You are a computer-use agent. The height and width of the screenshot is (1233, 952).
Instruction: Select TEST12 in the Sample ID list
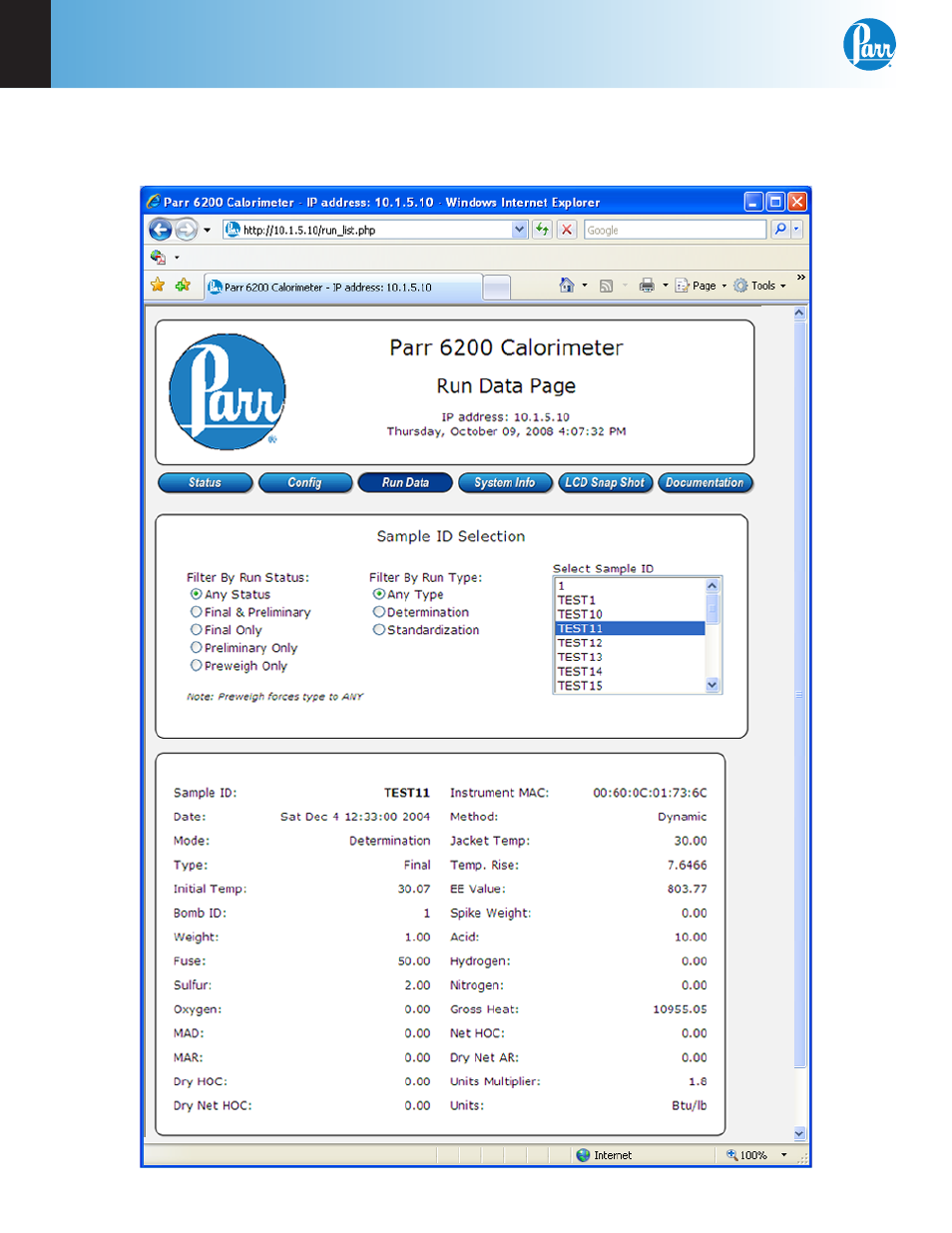click(x=630, y=643)
